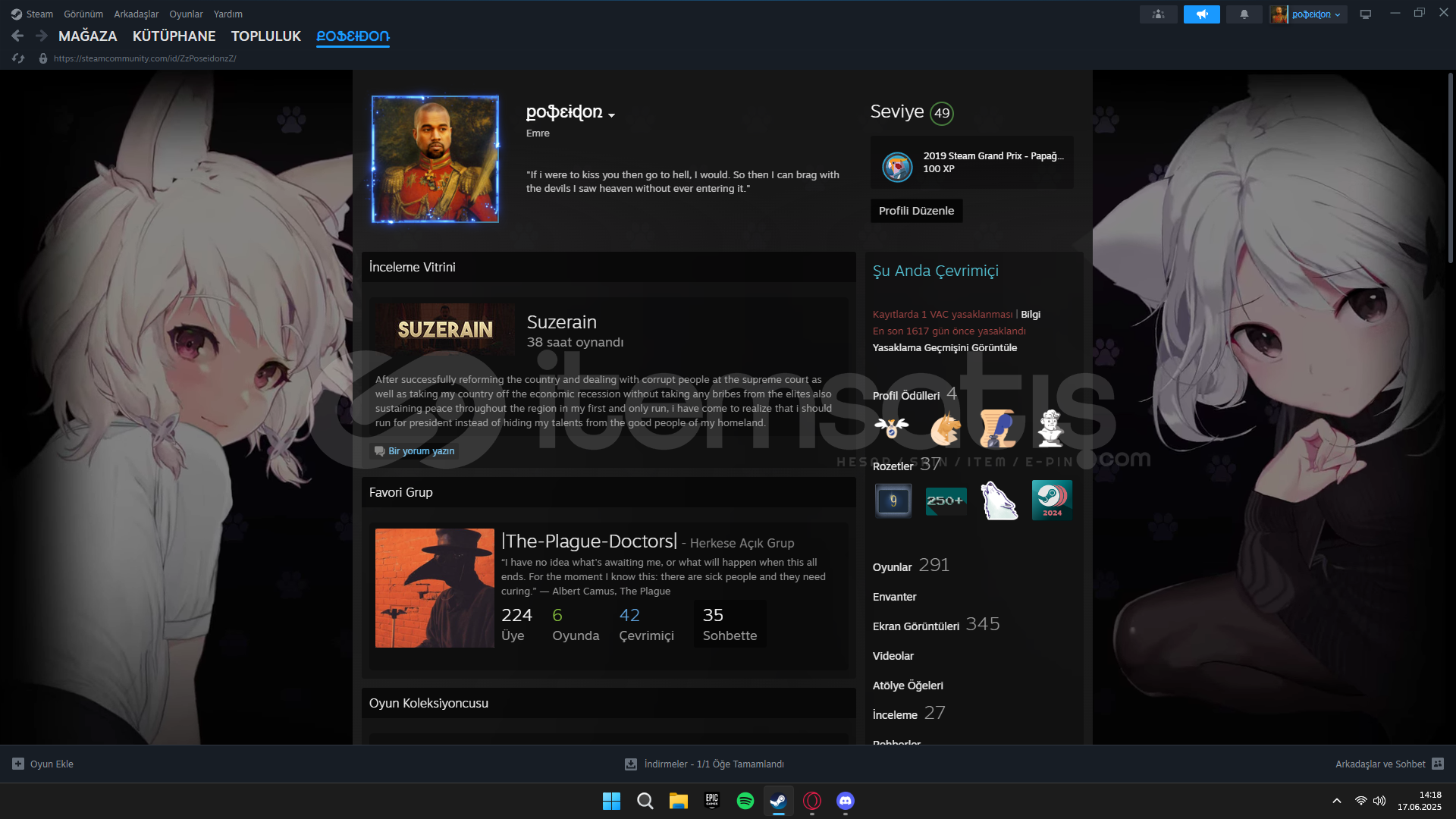Click the comment bubble icon under the review
The width and height of the screenshot is (1456, 819).
coord(379,451)
